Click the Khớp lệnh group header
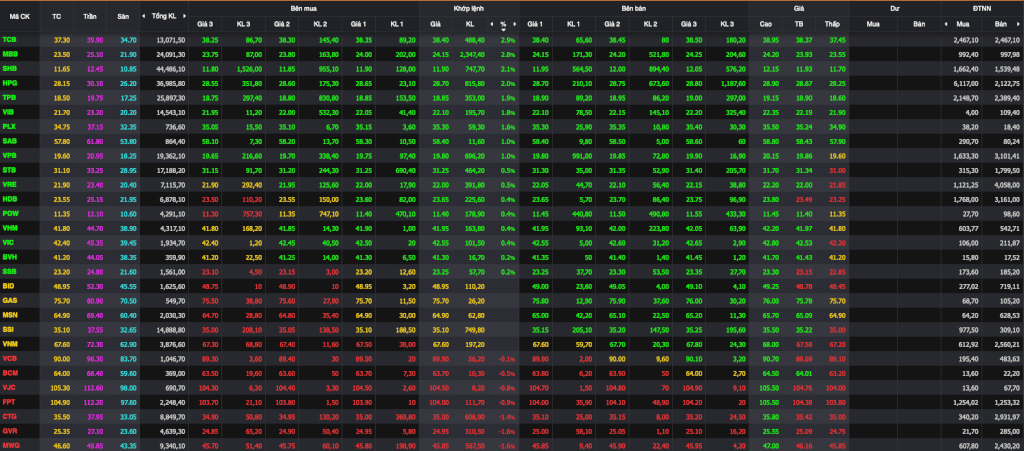The image size is (1024, 451). [x=469, y=9]
